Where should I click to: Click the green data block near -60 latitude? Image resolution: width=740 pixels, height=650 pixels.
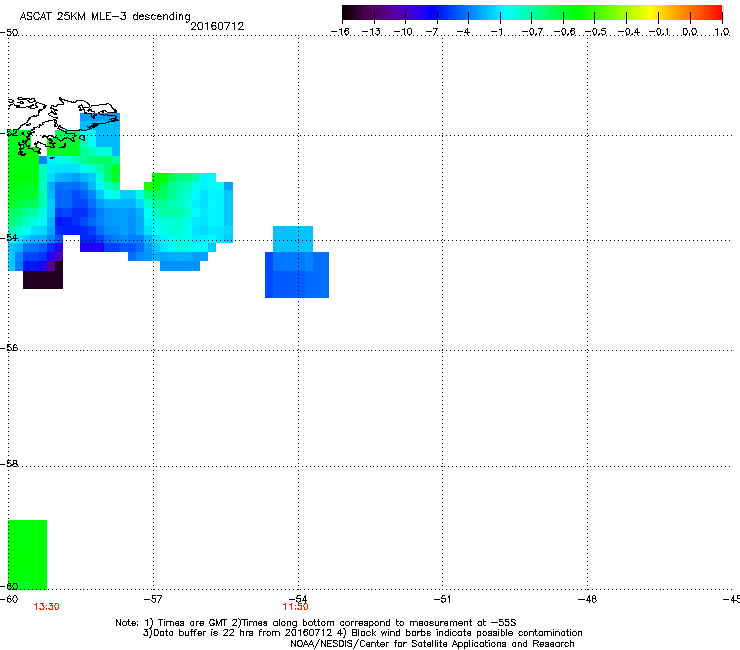27,555
